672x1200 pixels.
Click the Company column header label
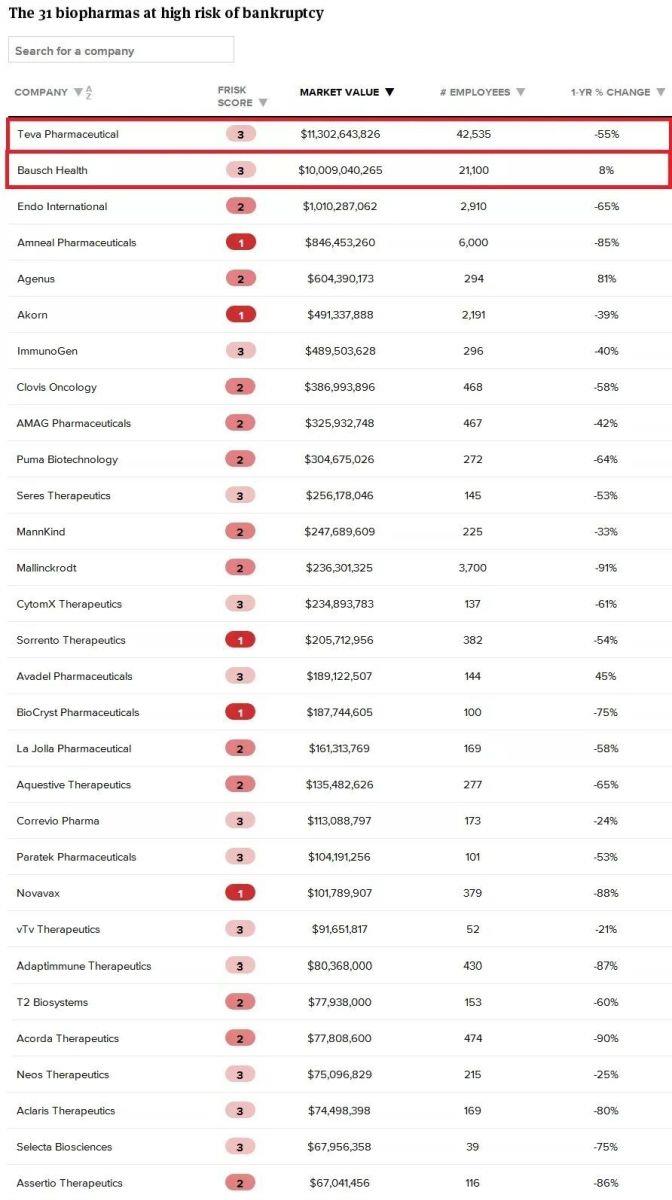pos(41,93)
